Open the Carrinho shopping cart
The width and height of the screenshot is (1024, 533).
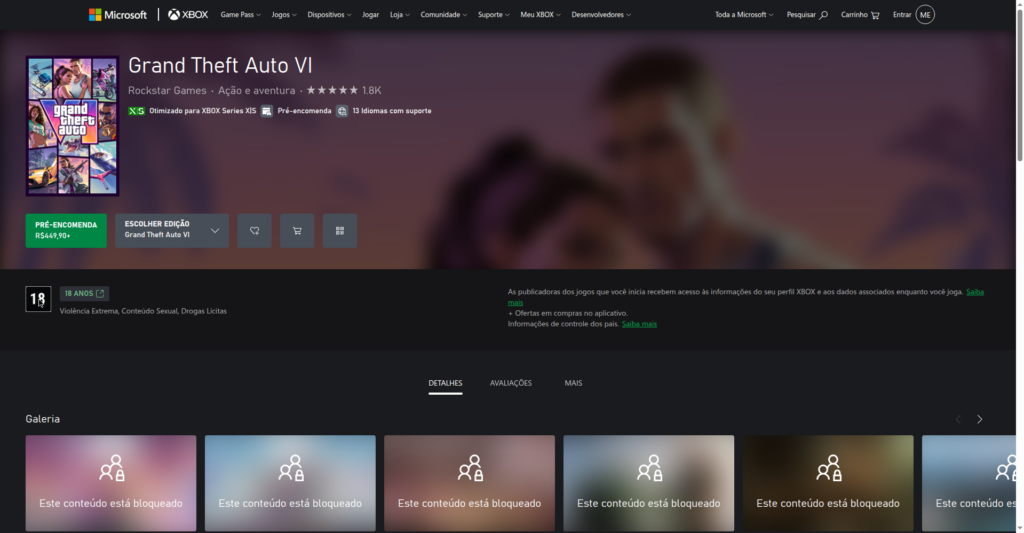pyautogui.click(x=860, y=14)
